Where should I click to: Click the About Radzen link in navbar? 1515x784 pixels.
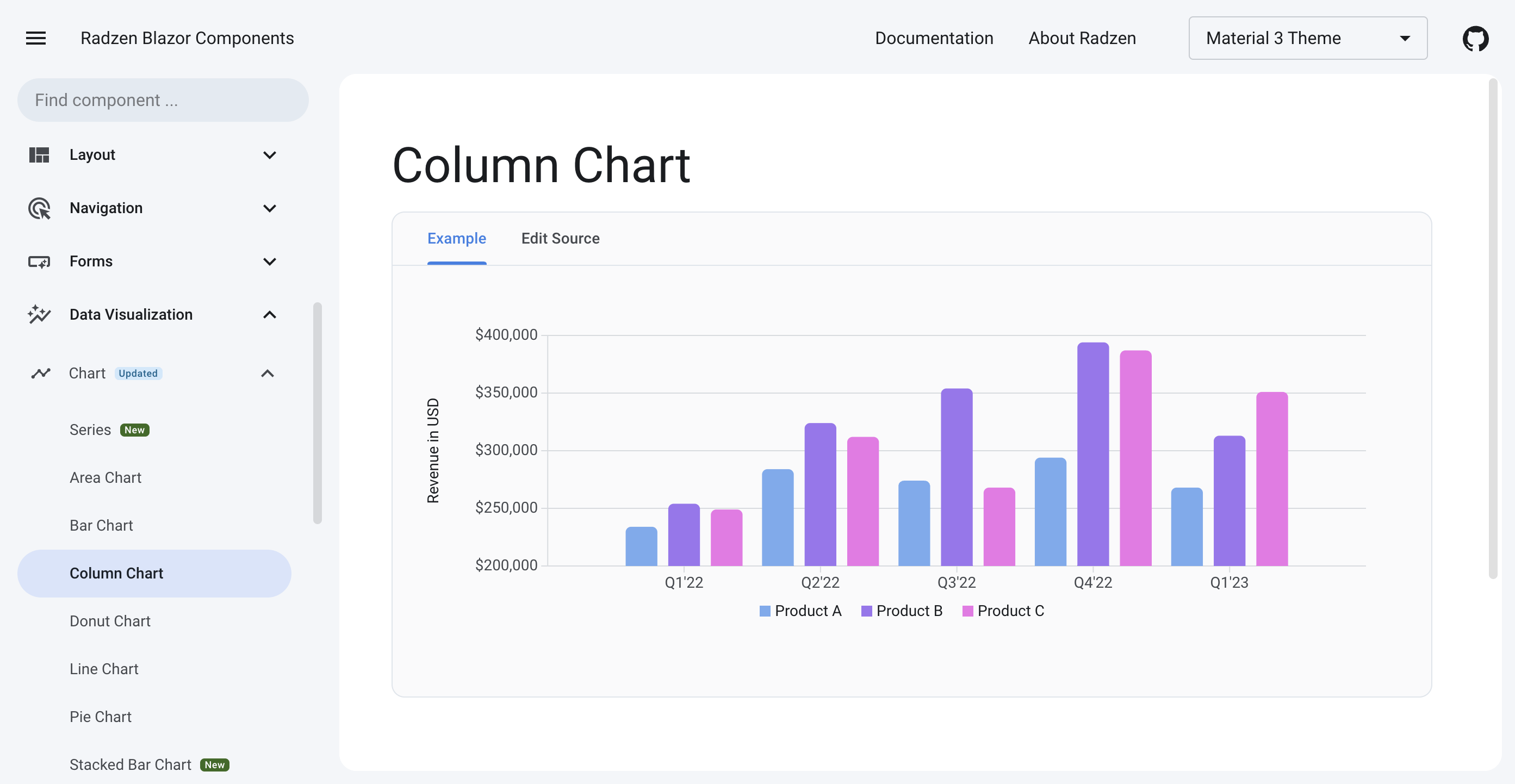[1082, 38]
